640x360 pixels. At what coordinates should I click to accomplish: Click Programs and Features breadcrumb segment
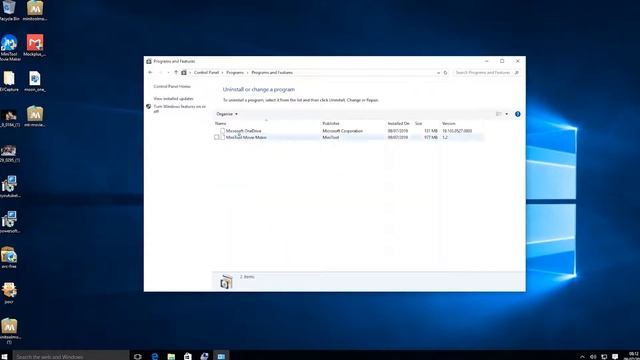pos(272,73)
